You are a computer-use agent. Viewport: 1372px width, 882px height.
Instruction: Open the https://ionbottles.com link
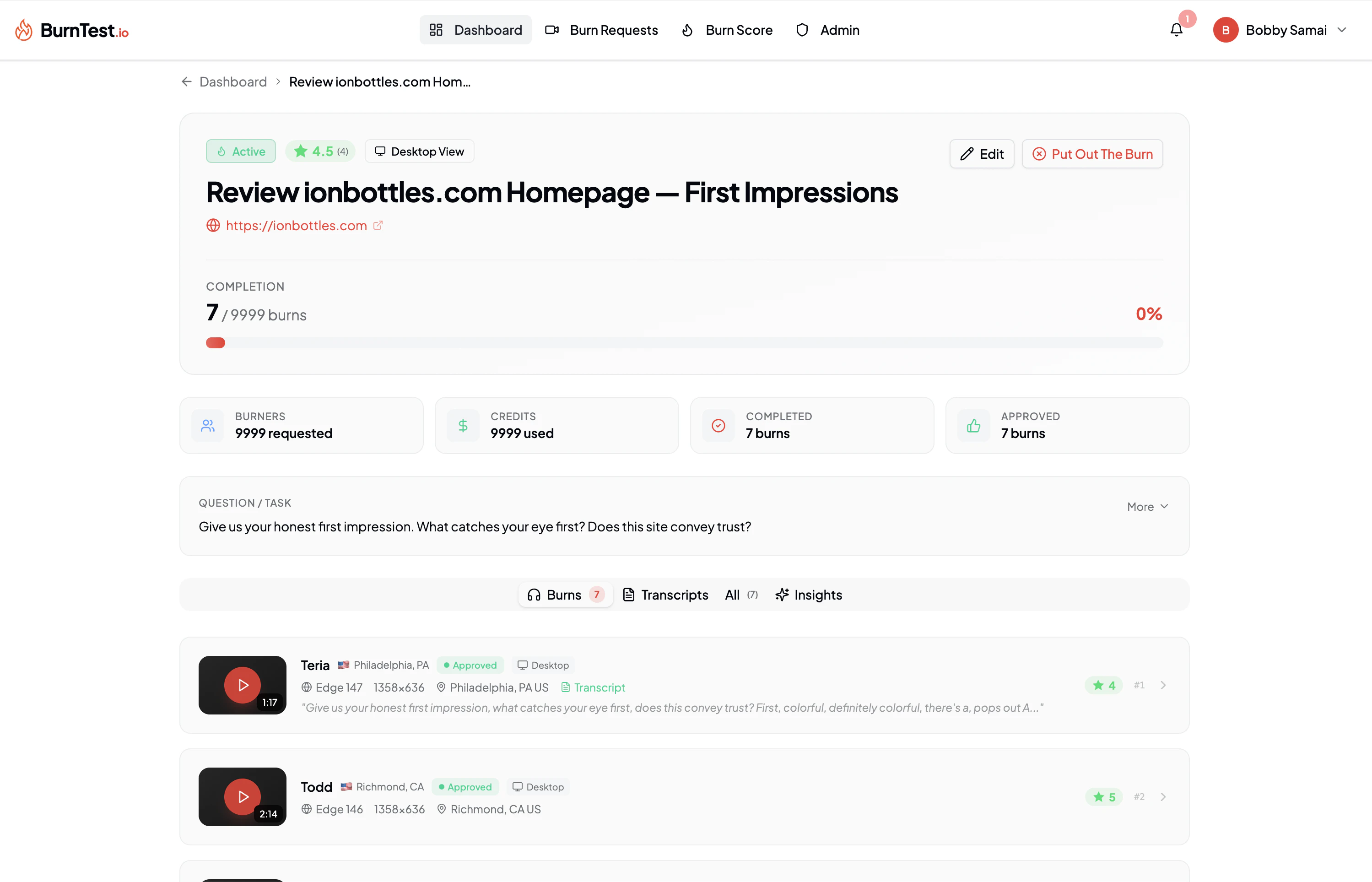click(x=297, y=226)
